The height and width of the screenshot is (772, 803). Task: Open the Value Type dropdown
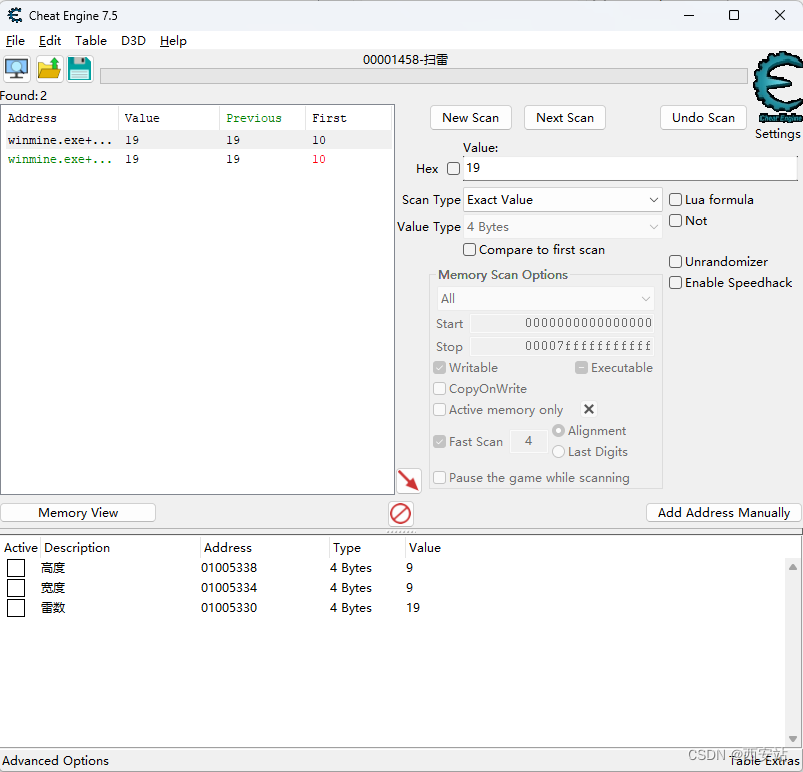point(562,227)
